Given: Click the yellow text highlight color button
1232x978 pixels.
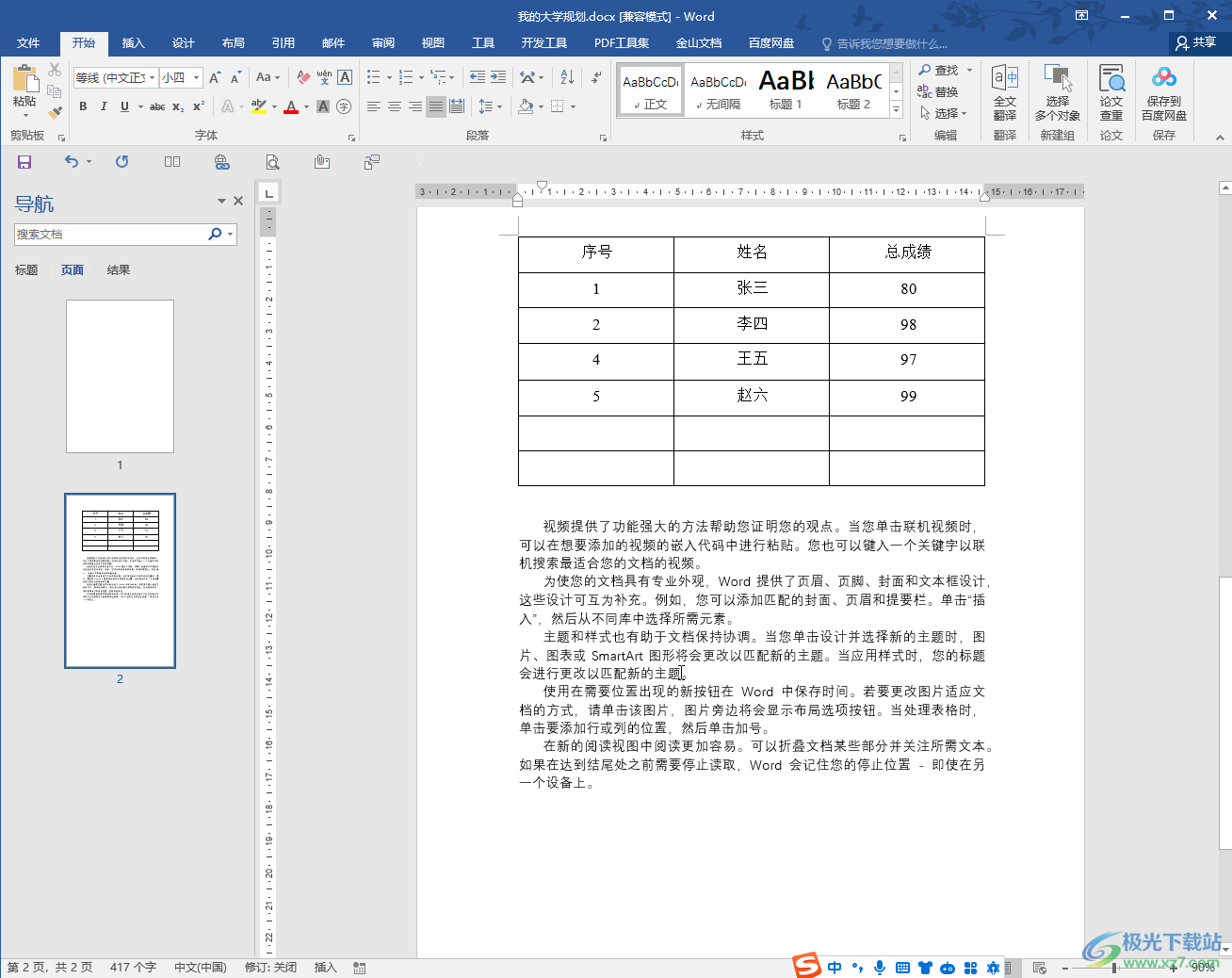Looking at the screenshot, I should (259, 106).
